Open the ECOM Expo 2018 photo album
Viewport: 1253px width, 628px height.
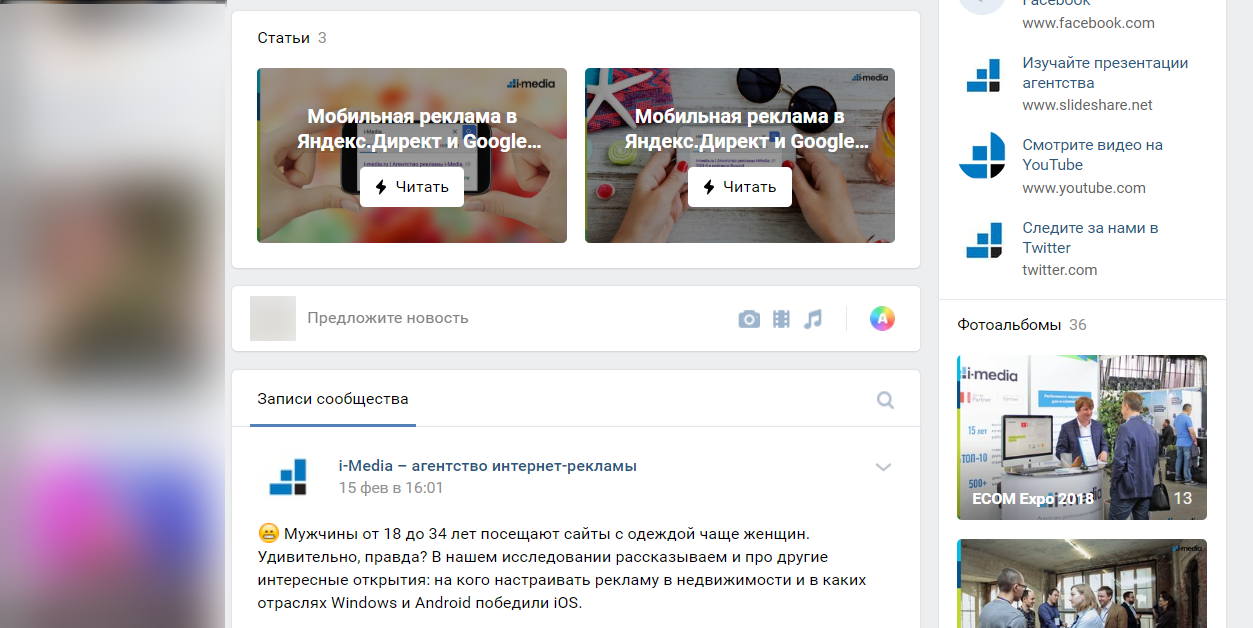[1082, 438]
